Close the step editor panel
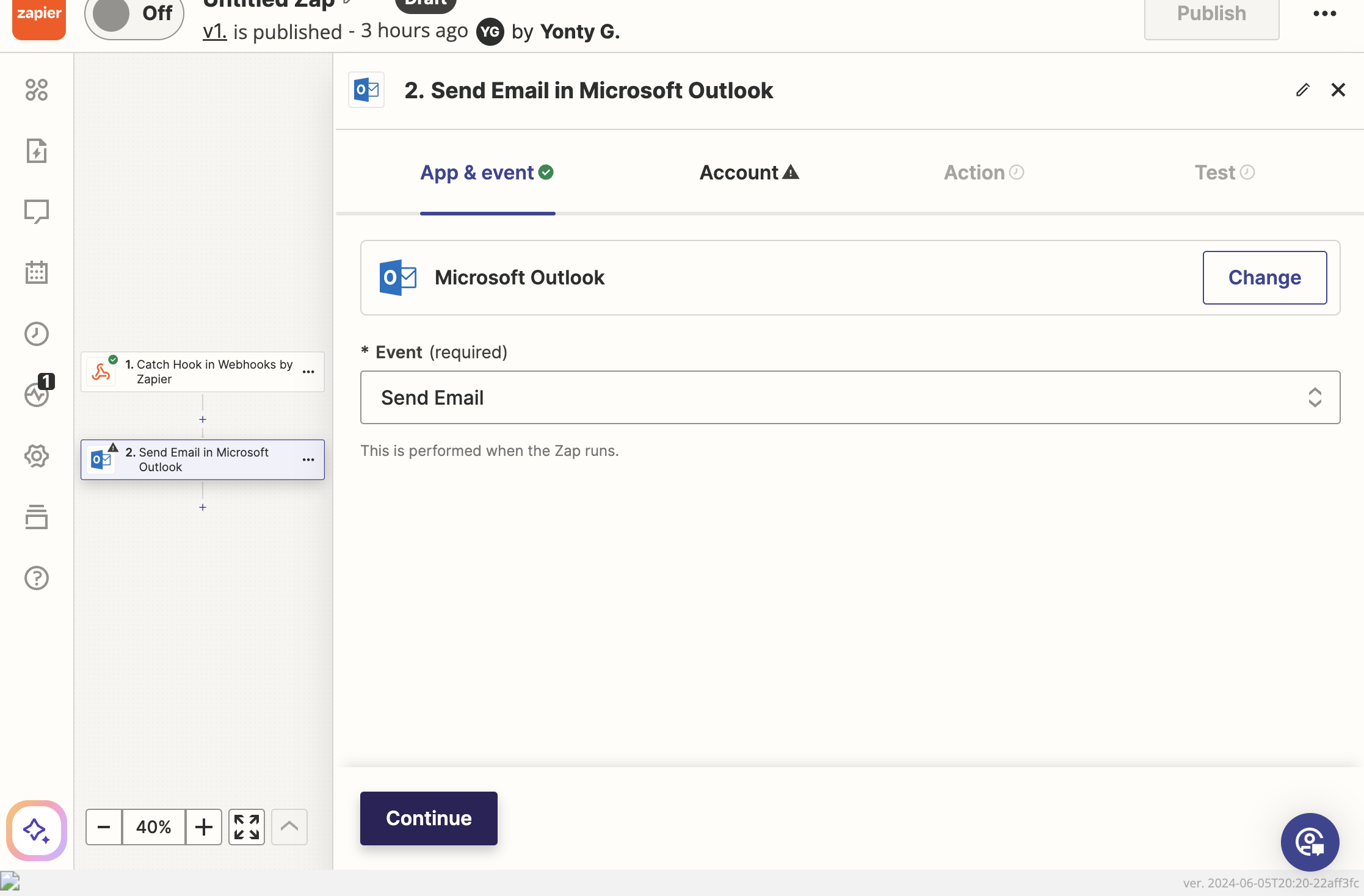The height and width of the screenshot is (896, 1364). [x=1338, y=90]
